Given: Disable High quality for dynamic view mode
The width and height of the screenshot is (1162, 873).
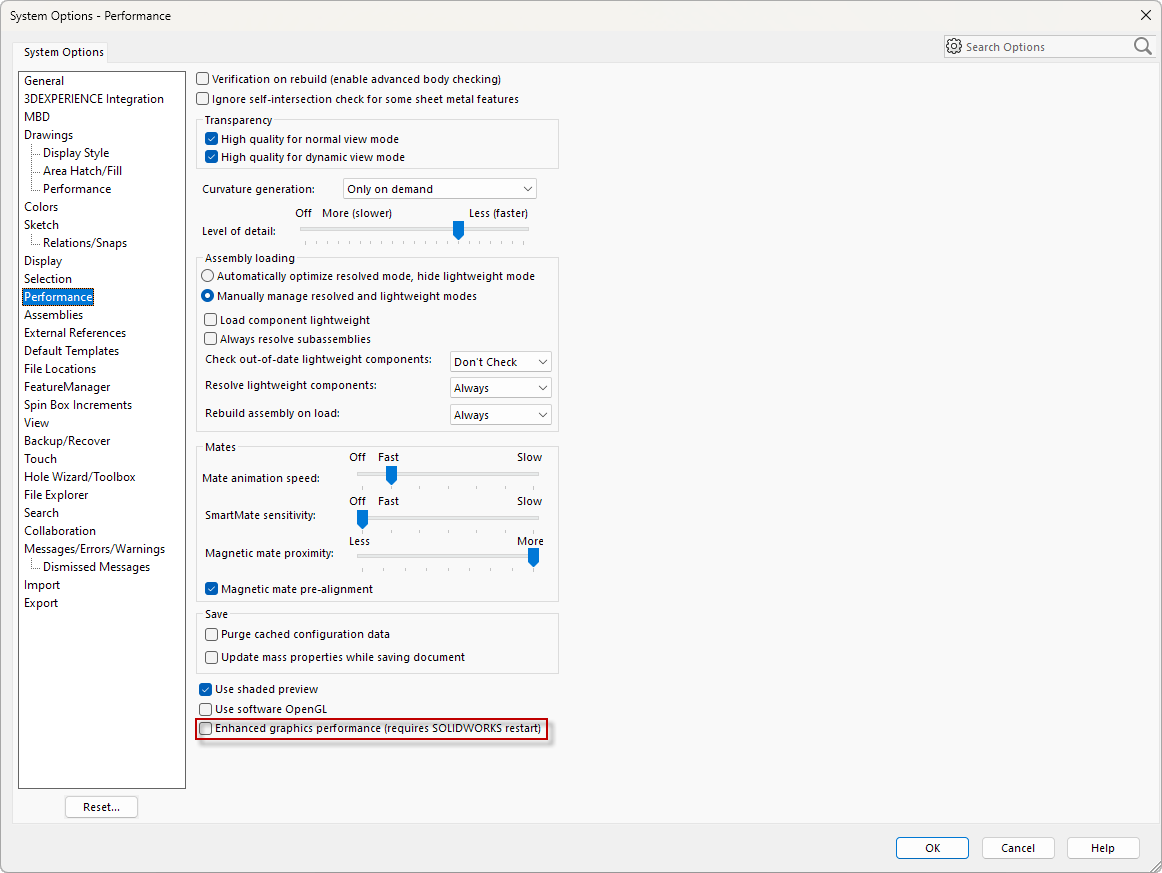Looking at the screenshot, I should 211,156.
